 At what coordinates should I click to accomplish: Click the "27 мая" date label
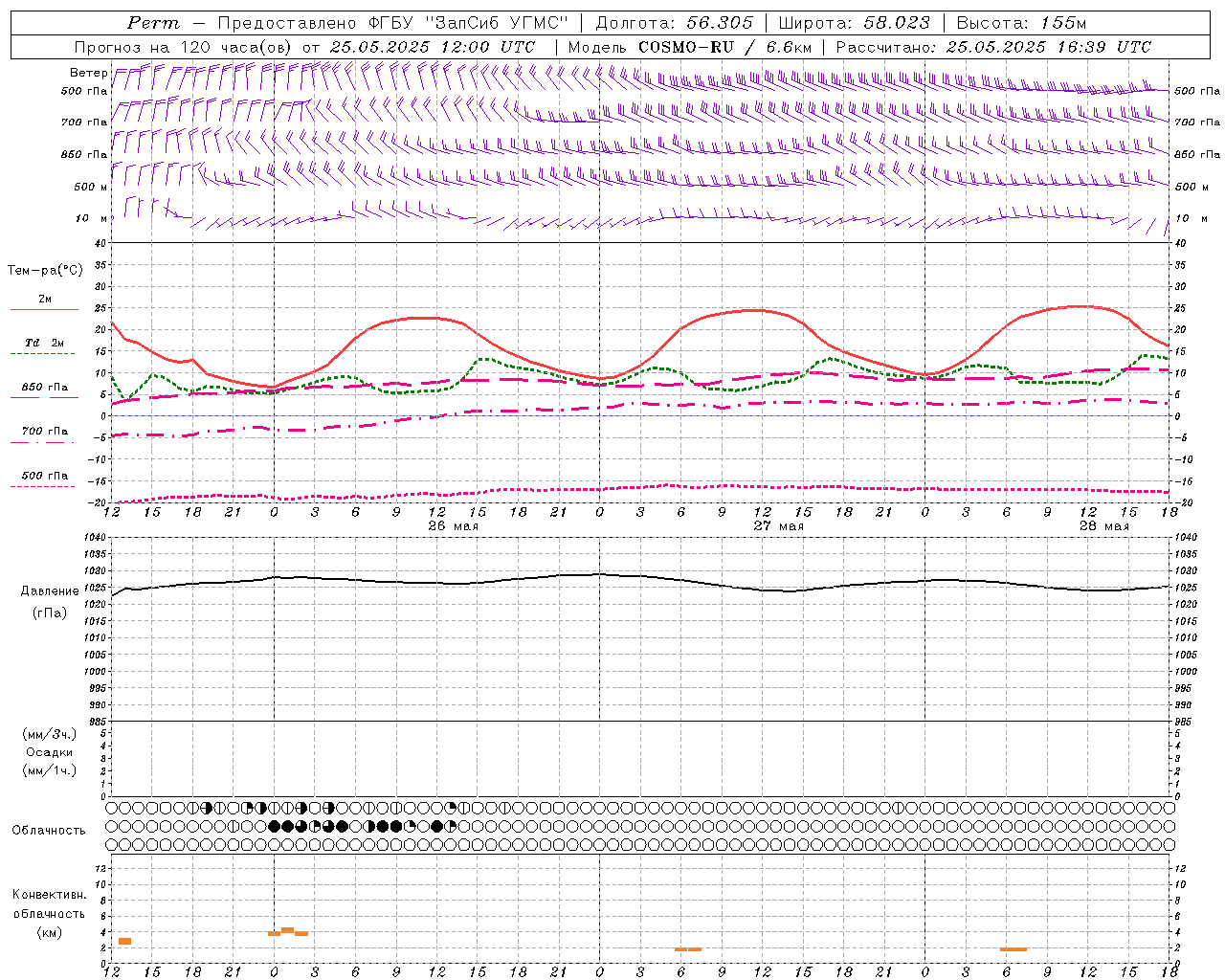(x=778, y=526)
